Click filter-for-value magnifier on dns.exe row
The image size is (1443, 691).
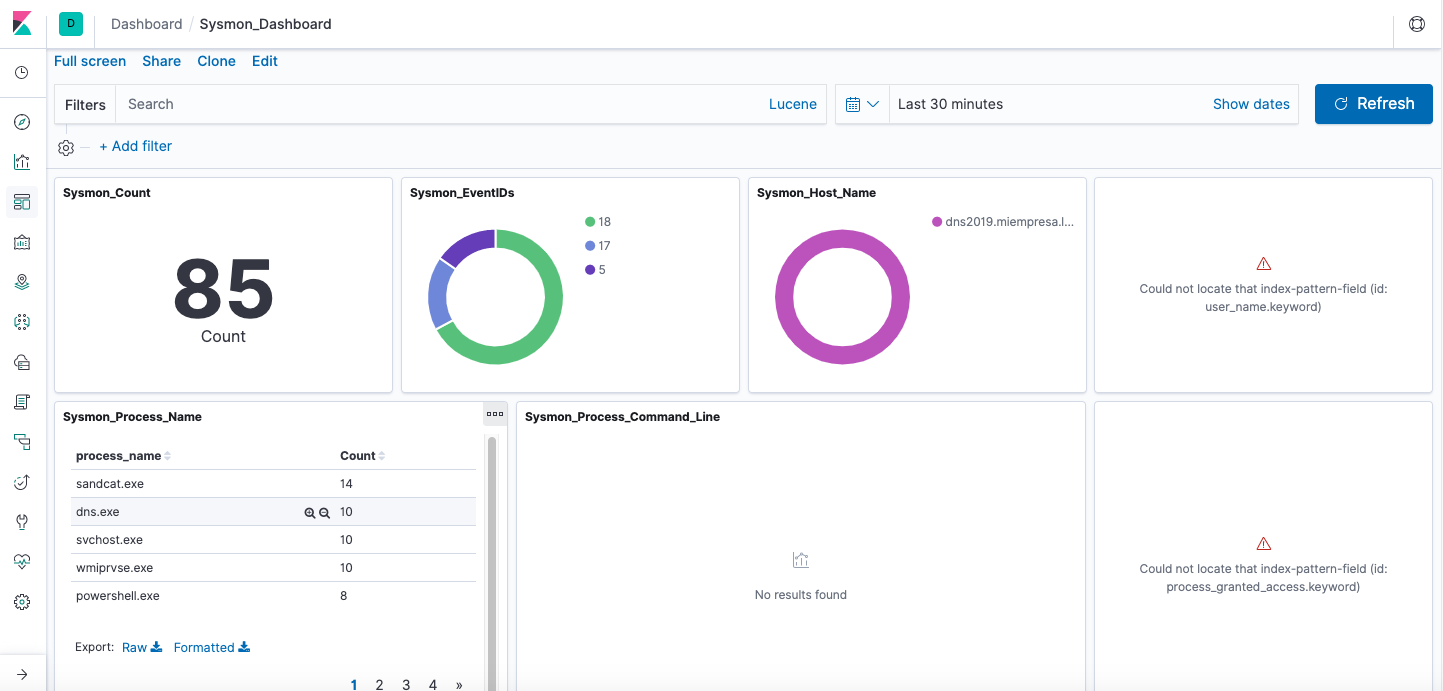(x=310, y=512)
